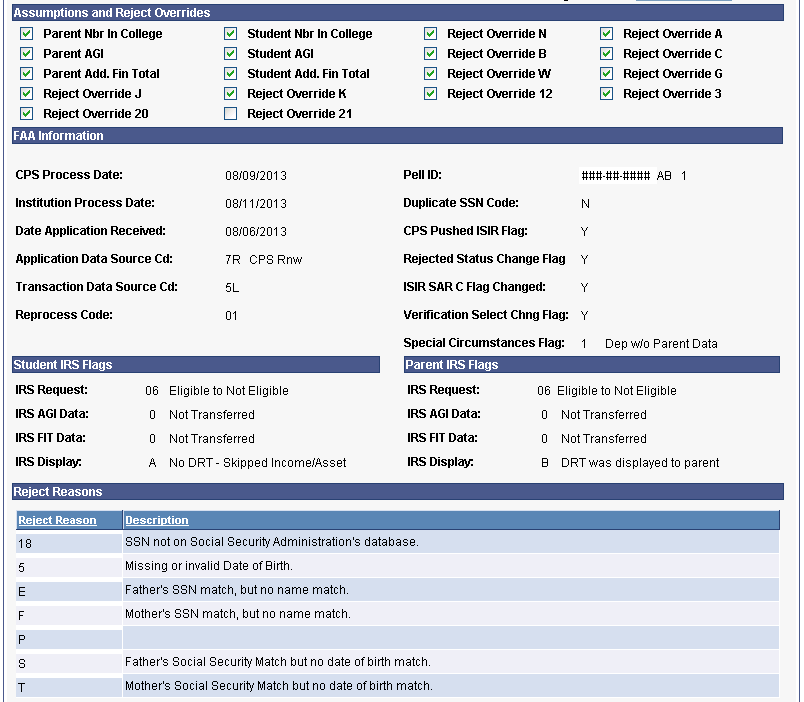
Task: Sort by Description column header
Action: [x=157, y=520]
